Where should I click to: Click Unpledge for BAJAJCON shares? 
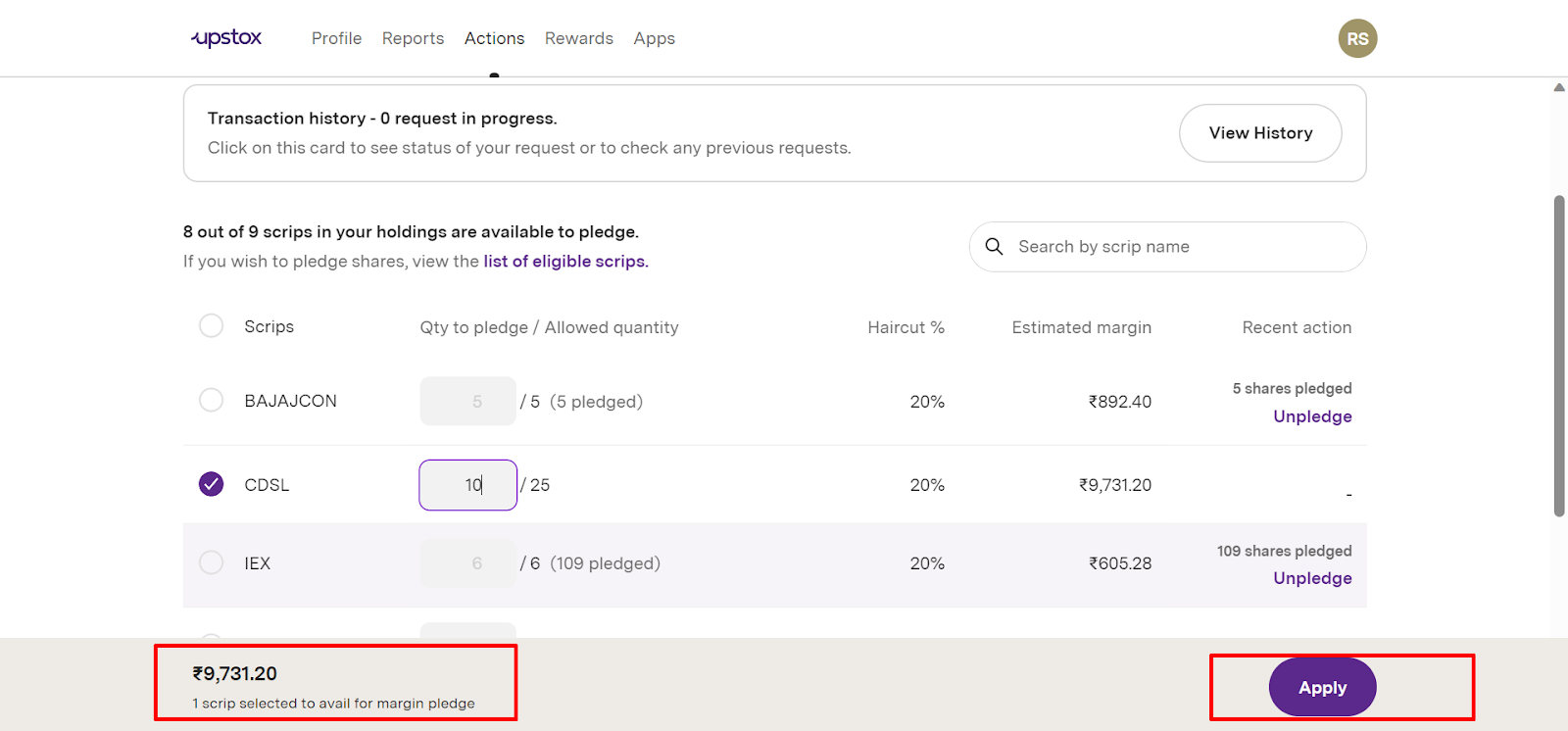tap(1312, 416)
